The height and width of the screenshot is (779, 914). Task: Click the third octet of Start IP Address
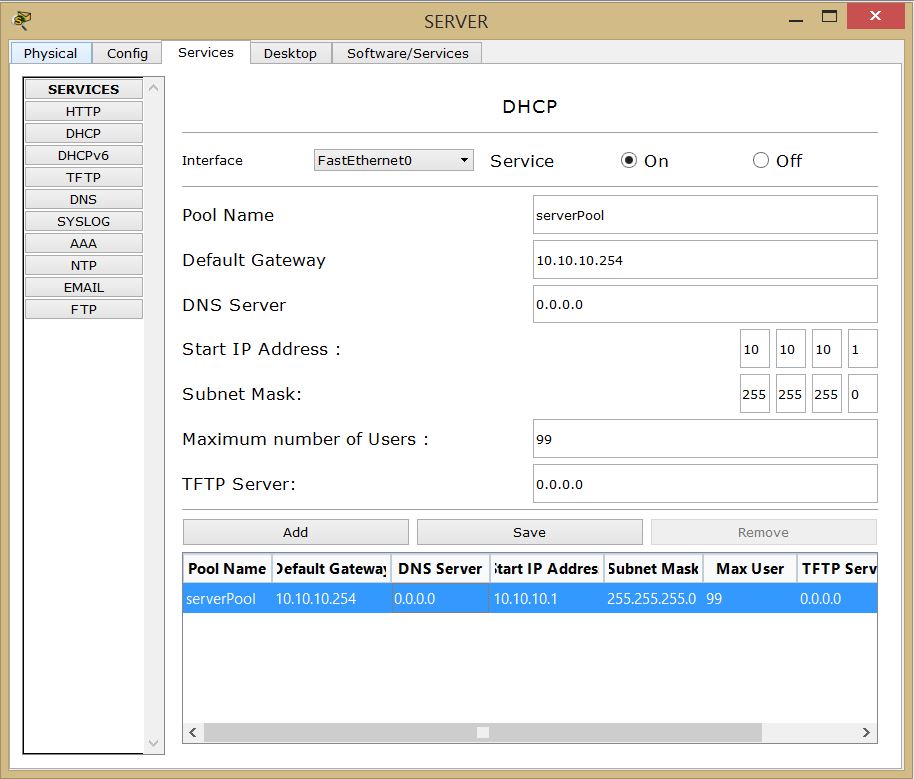[x=827, y=349]
